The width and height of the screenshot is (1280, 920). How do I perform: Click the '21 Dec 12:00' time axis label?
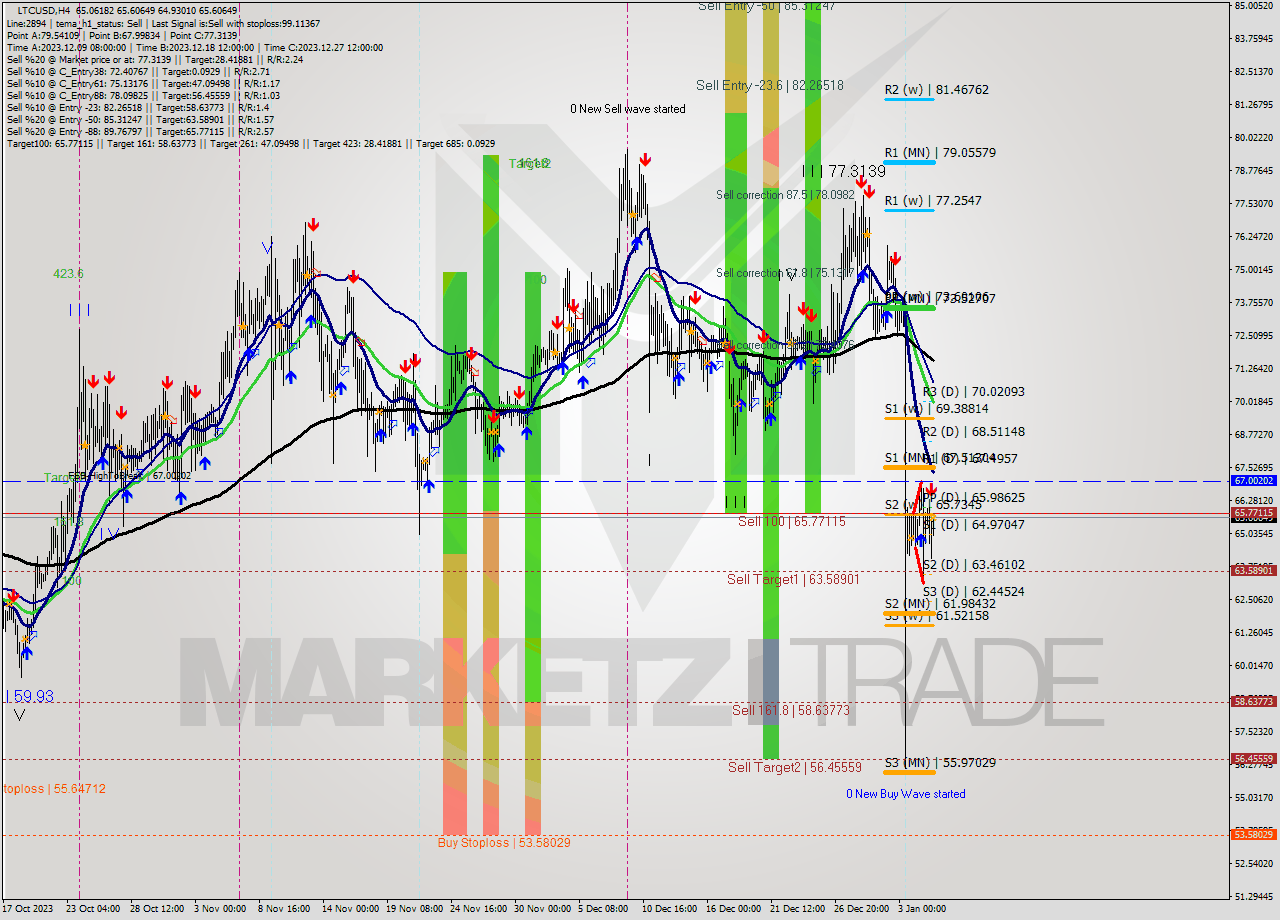tap(797, 909)
